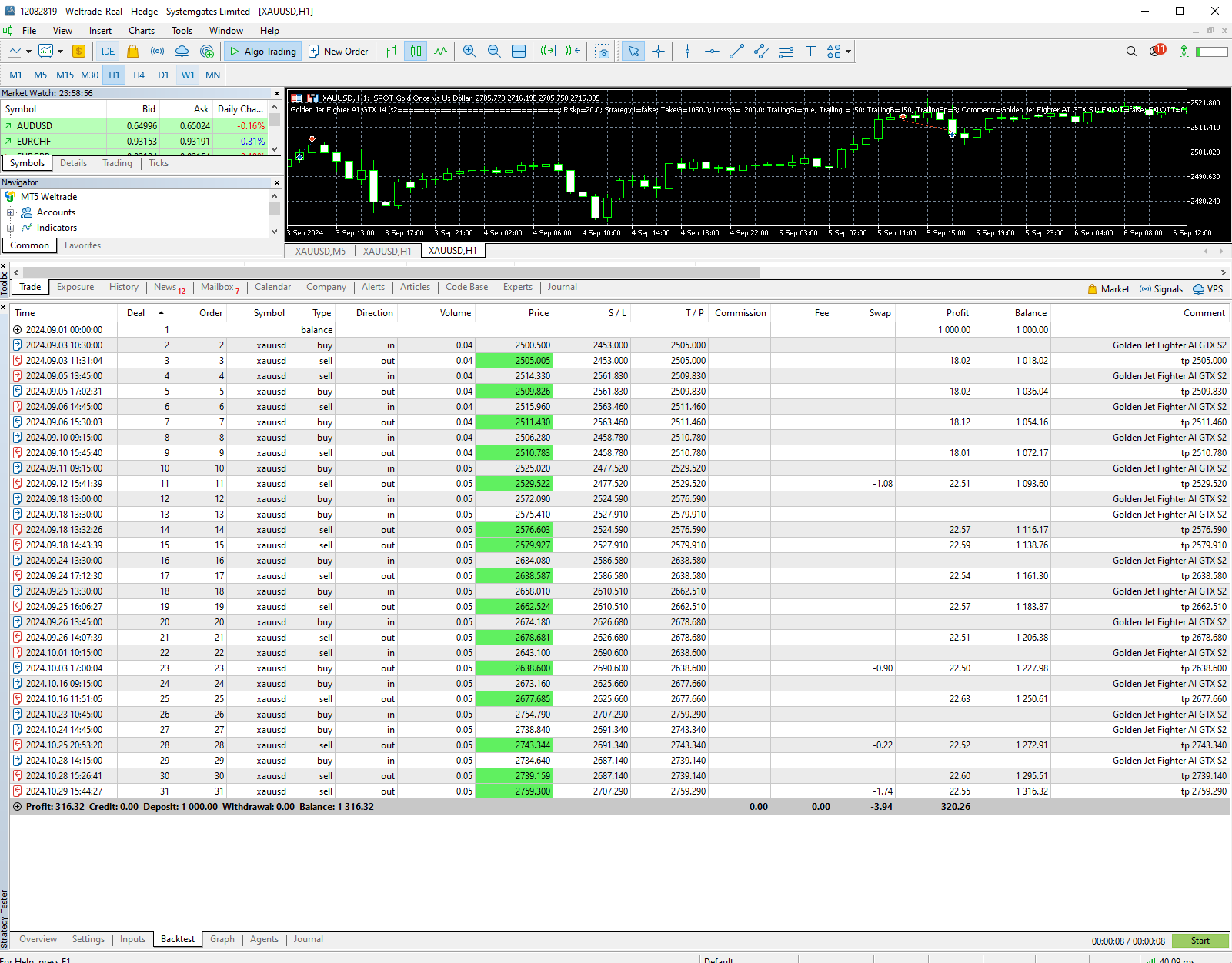Image resolution: width=1232 pixels, height=963 pixels.
Task: Toggle Algo Trading on or off
Action: point(262,51)
